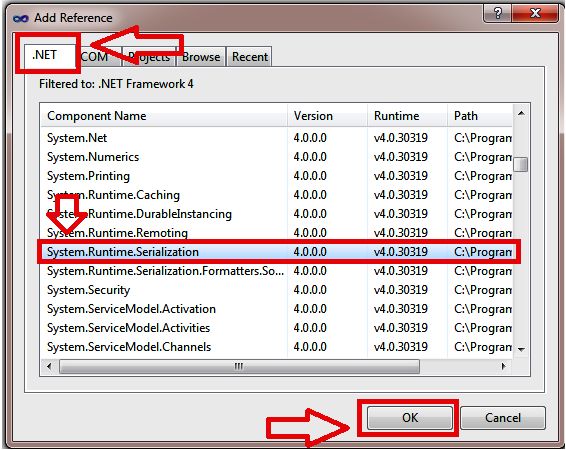
Task: Confirm with the OK button
Action: (x=410, y=418)
